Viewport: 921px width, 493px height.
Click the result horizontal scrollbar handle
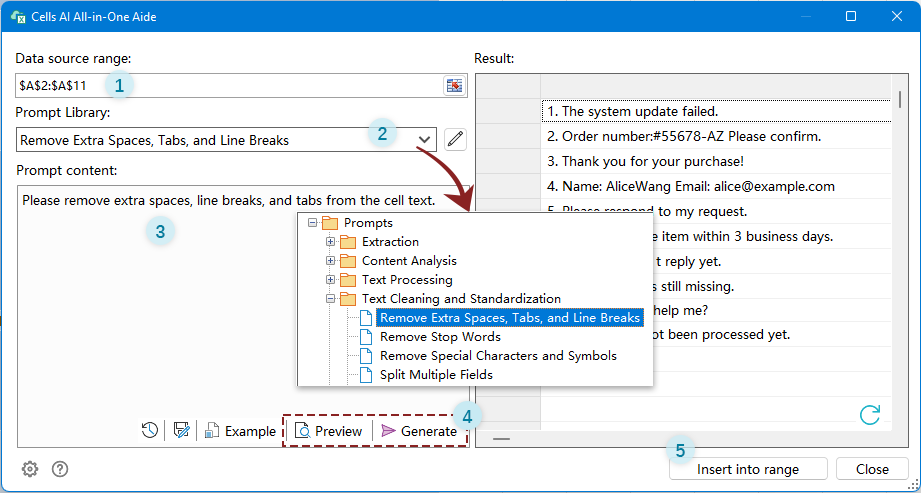tap(501, 439)
